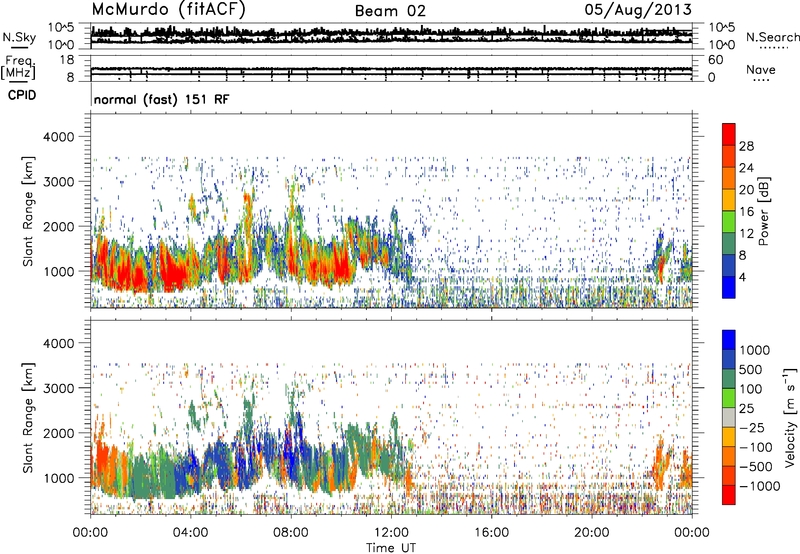The height and width of the screenshot is (554, 800).
Task: Click the Freq. [MHz] label
Action: pos(18,67)
